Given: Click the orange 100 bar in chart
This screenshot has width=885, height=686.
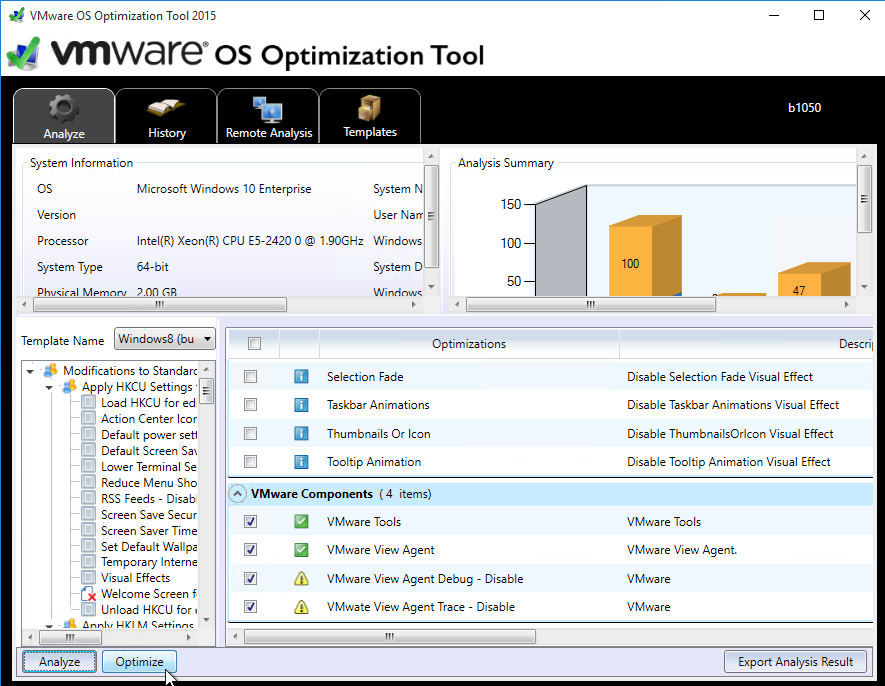Looking at the screenshot, I should [x=645, y=256].
